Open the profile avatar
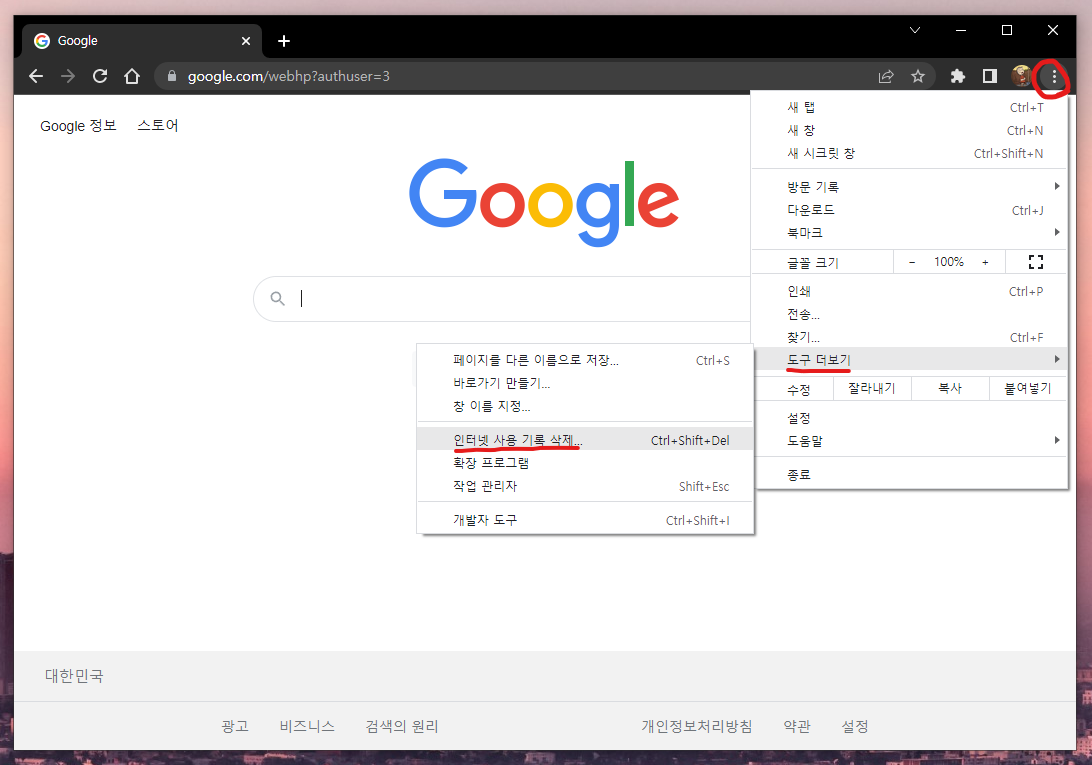The image size is (1092, 765). pyautogui.click(x=1022, y=76)
